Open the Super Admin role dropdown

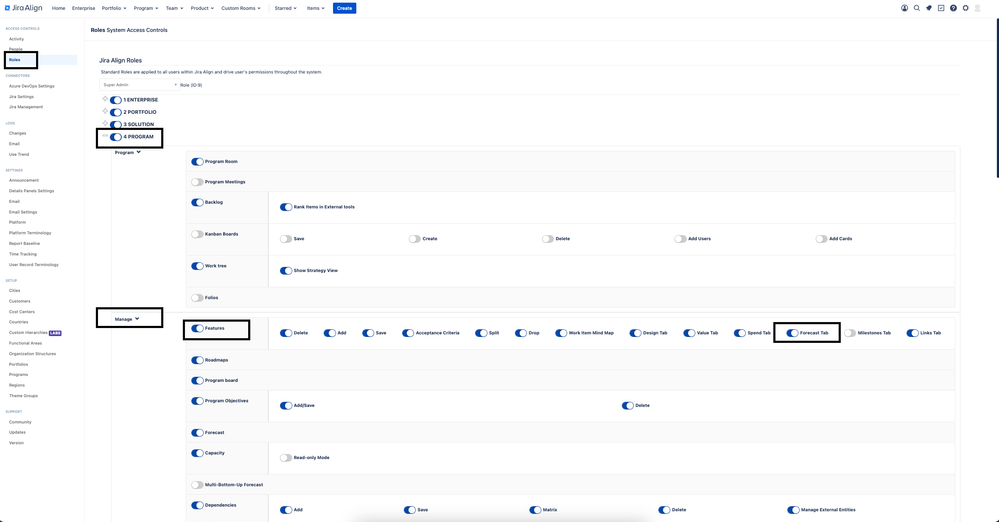coord(140,85)
